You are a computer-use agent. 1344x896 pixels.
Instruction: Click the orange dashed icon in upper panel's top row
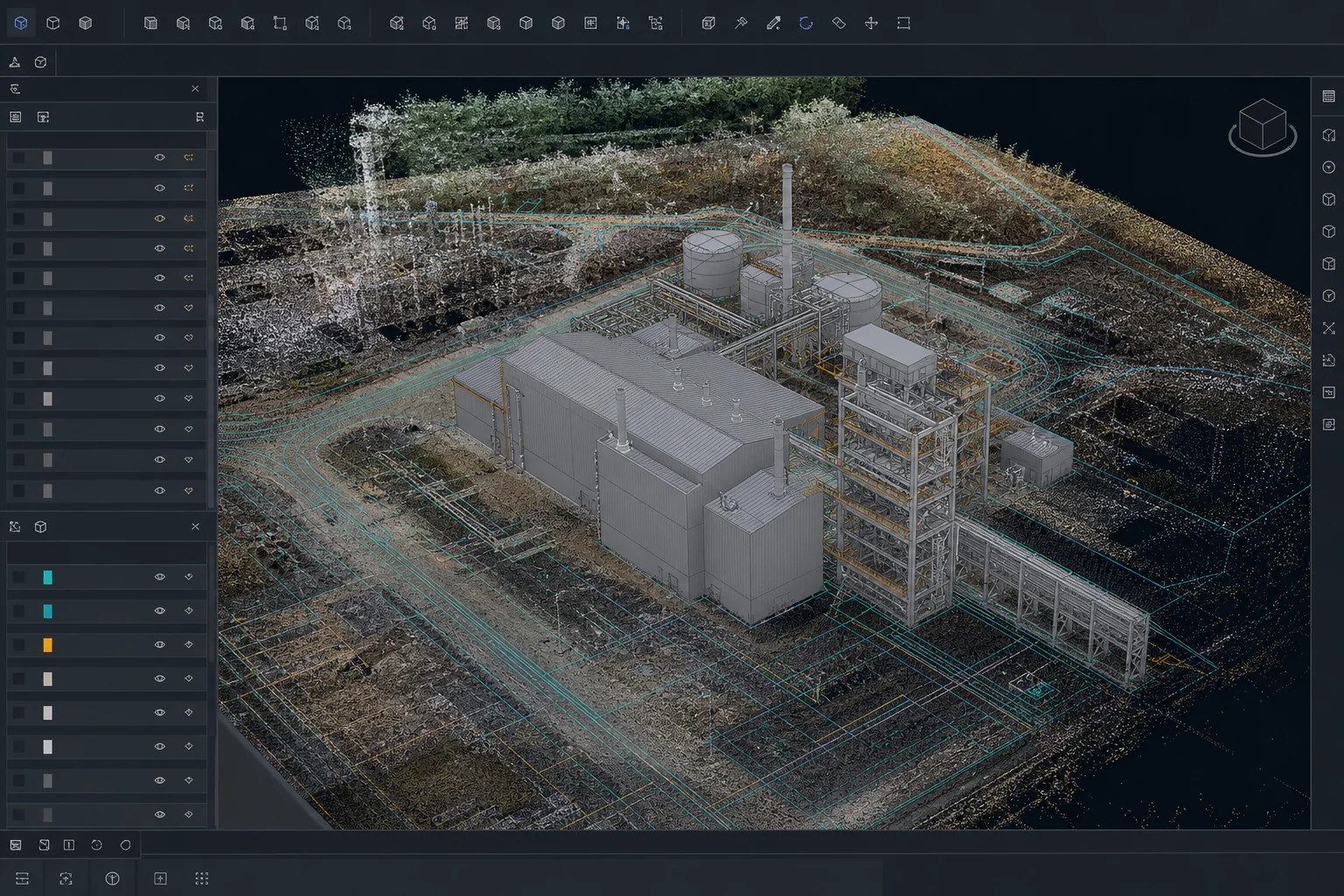tap(188, 157)
